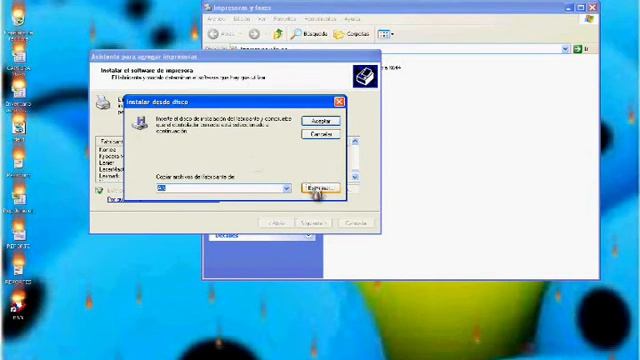
Task: Click the Adelante arrow in Explorer toolbar
Action: pyautogui.click(x=254, y=34)
